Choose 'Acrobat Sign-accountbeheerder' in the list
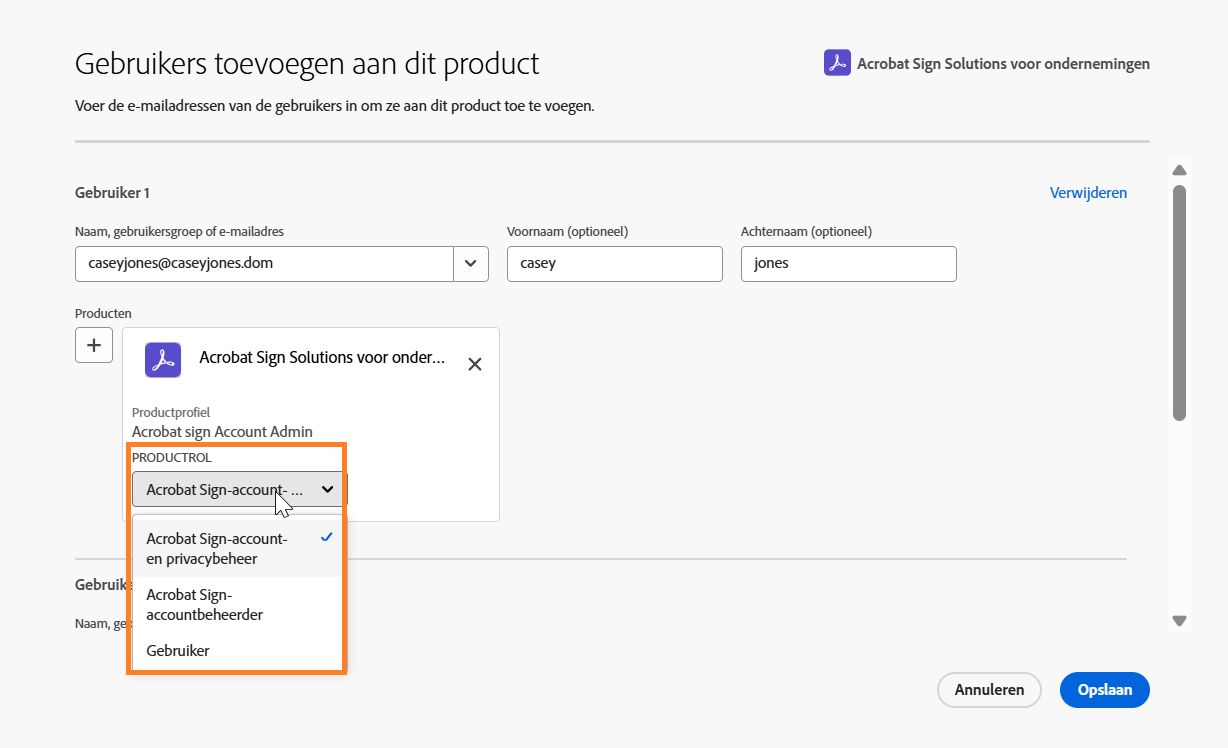The image size is (1228, 748). 204,604
